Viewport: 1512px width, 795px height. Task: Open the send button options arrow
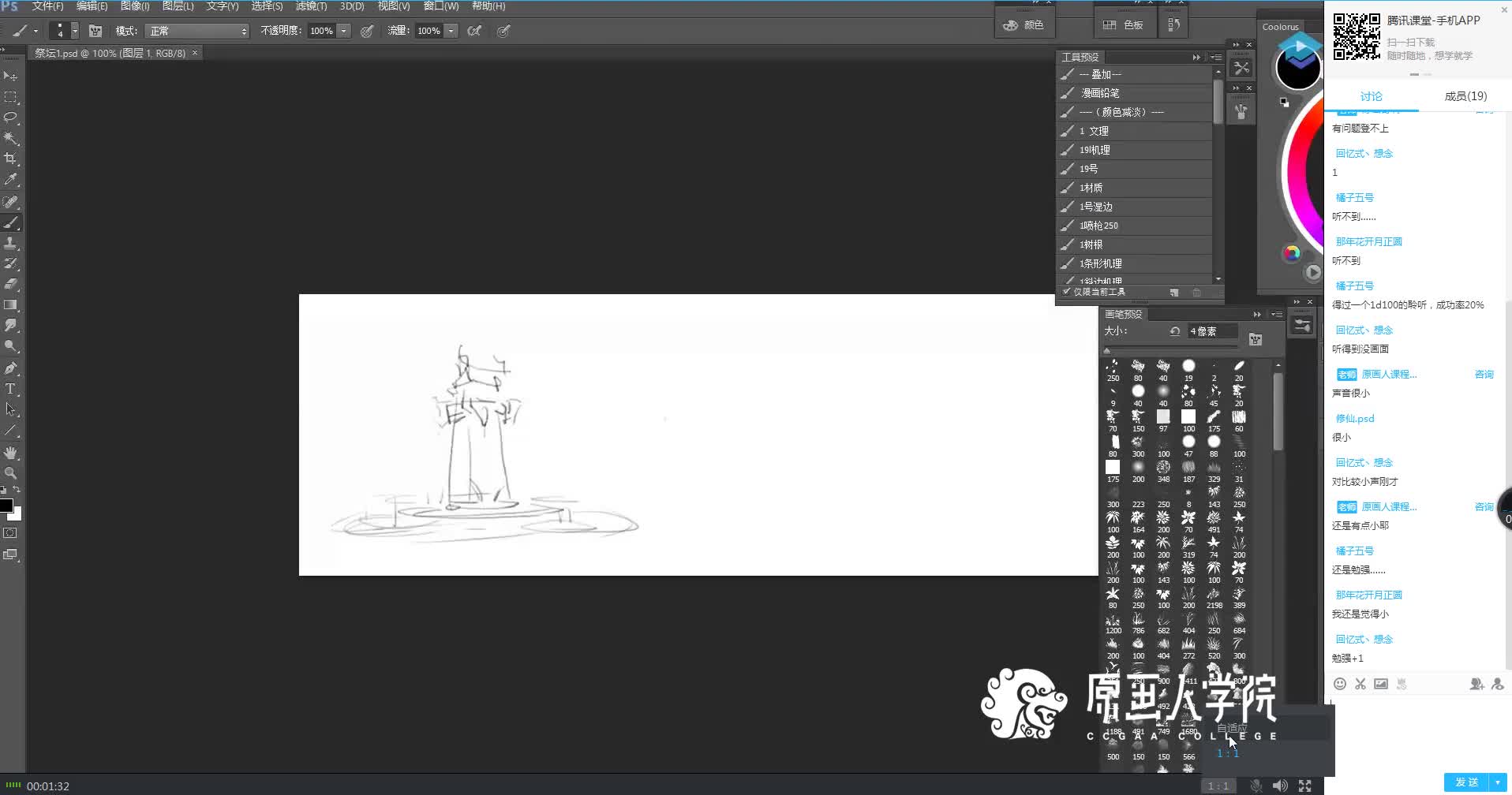(x=1498, y=782)
